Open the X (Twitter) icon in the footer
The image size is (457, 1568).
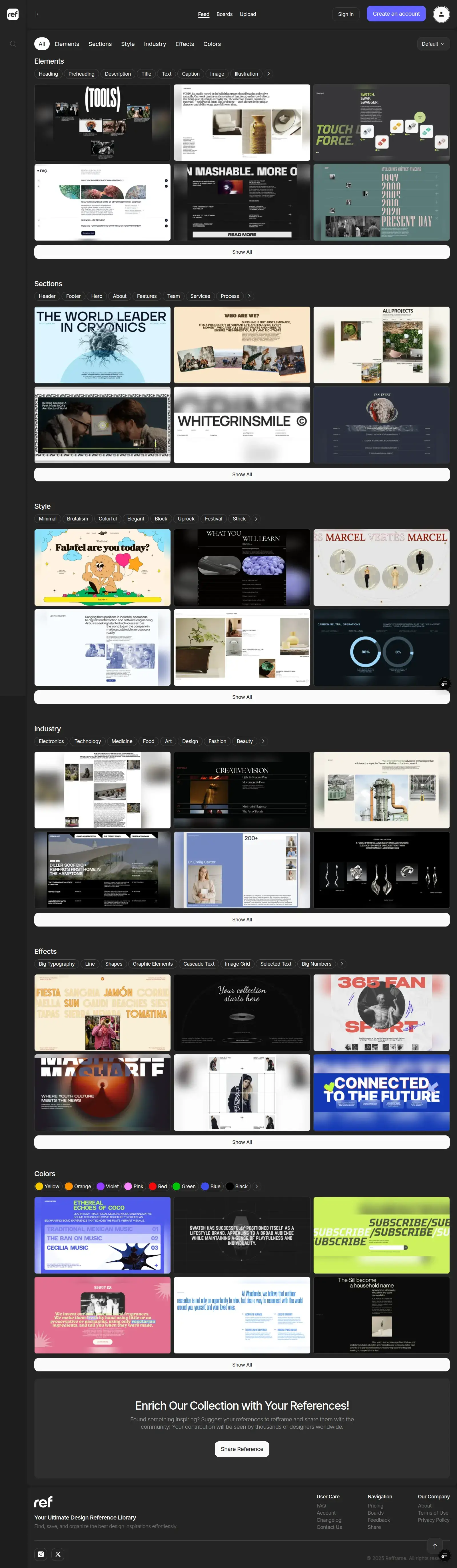tap(58, 1554)
